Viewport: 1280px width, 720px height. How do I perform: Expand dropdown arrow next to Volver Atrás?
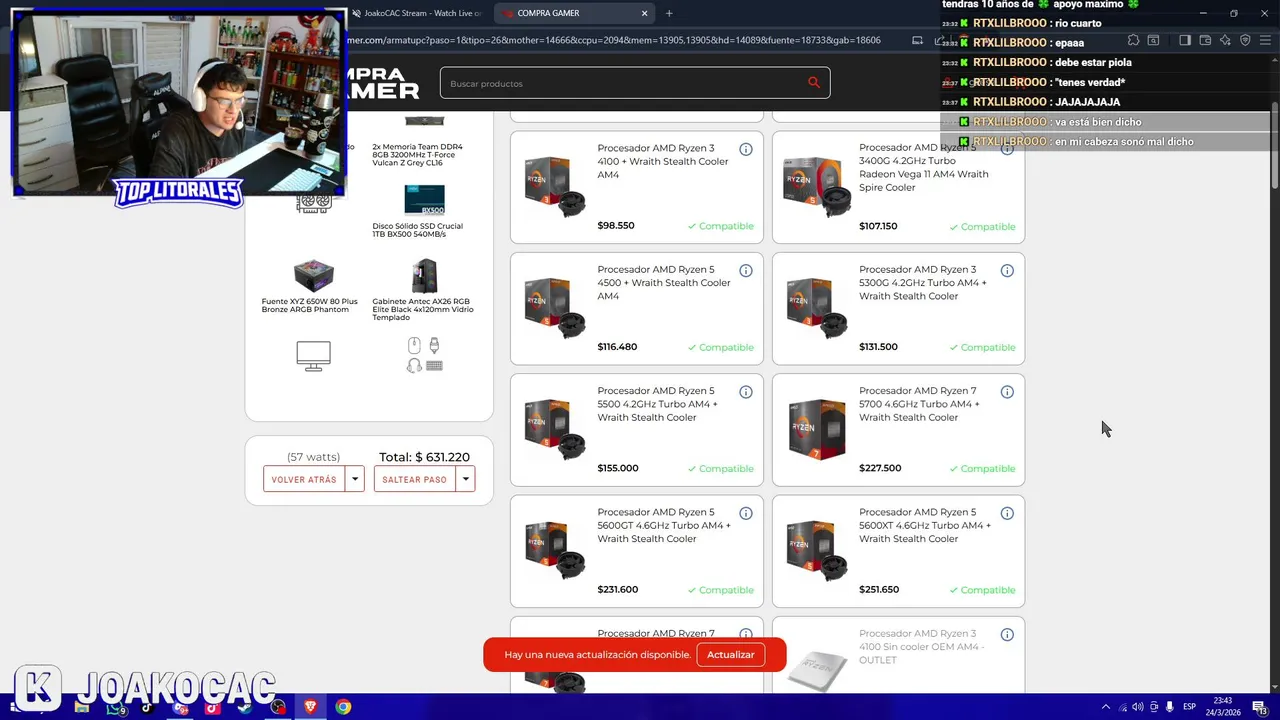point(354,479)
